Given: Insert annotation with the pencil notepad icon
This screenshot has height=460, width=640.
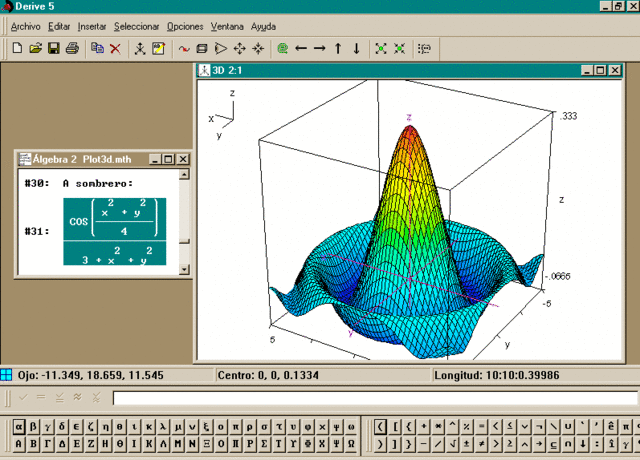Looking at the screenshot, I should coord(158,49).
